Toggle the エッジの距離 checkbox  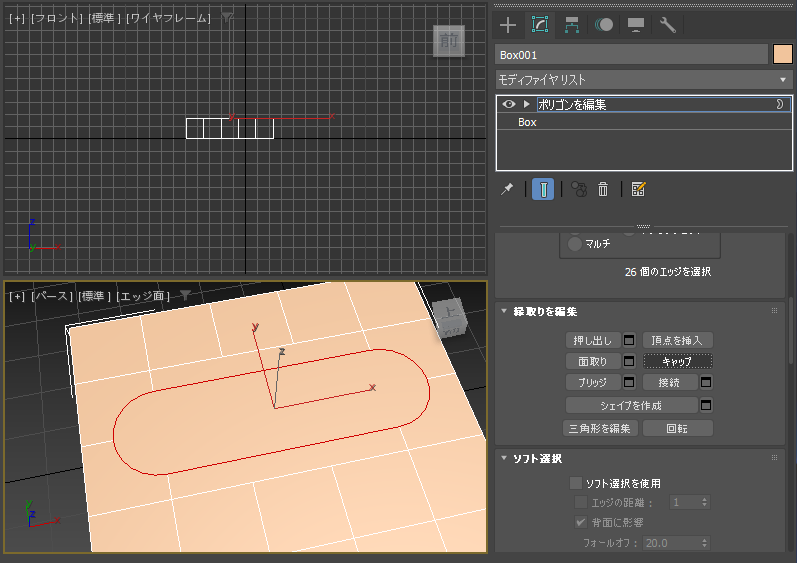click(580, 503)
